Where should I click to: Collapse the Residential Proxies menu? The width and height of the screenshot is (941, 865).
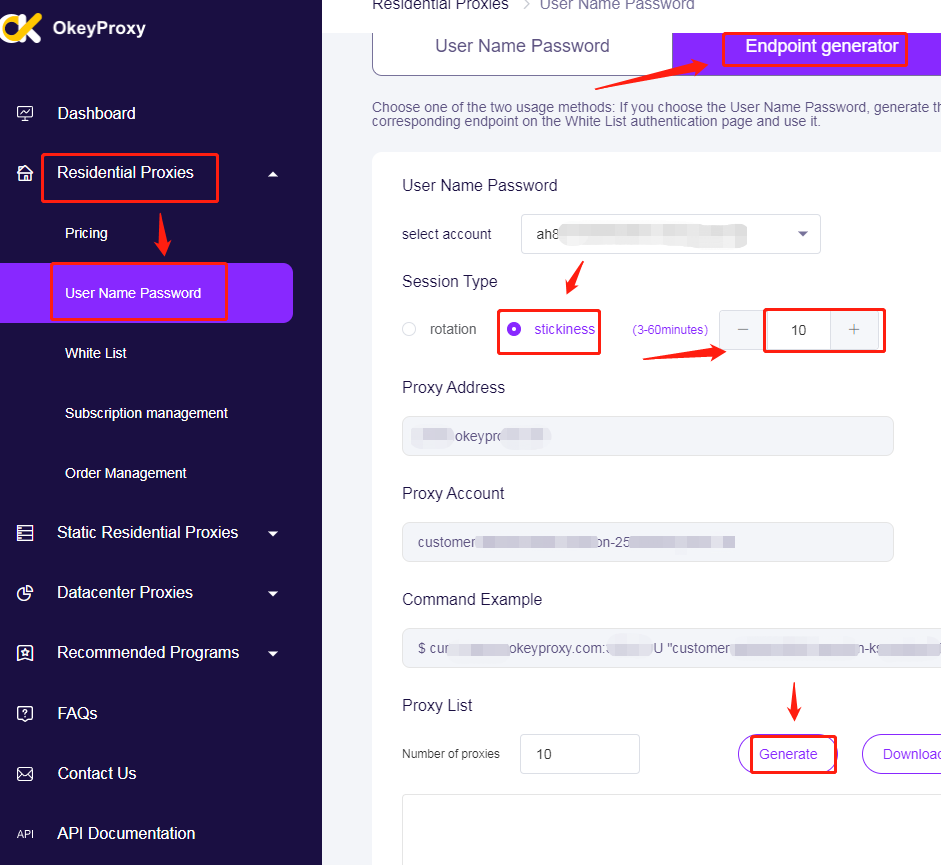click(273, 174)
